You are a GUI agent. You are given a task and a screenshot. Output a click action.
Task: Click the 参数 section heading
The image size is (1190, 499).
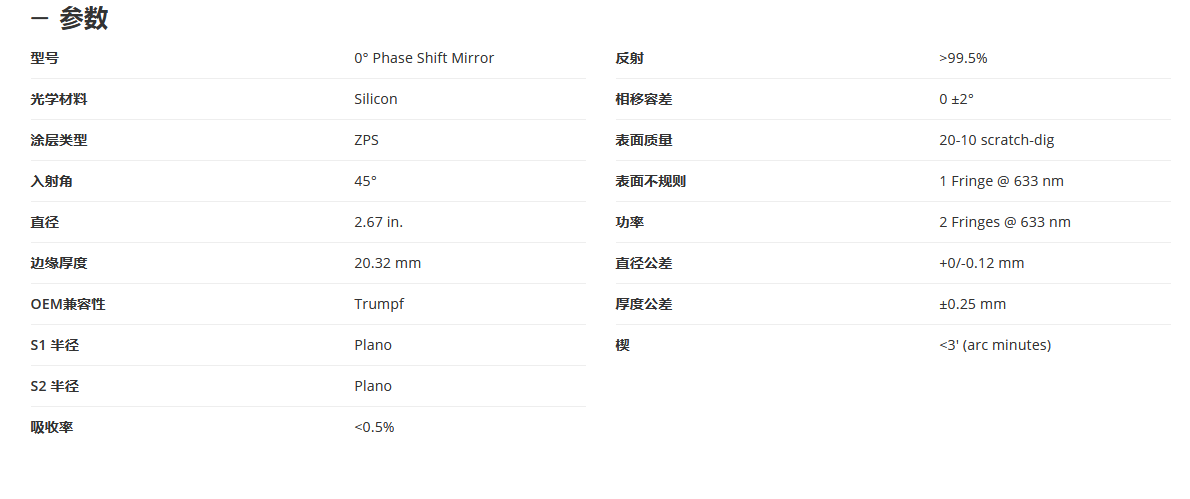[83, 20]
